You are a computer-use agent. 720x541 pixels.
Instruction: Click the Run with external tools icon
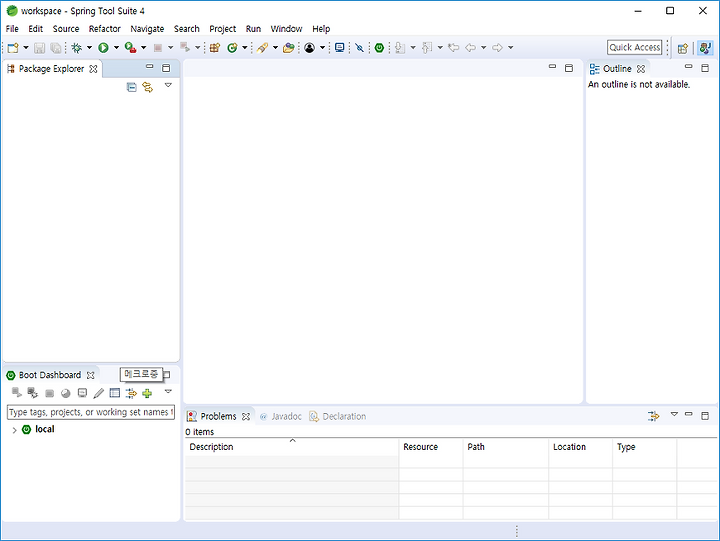[x=130, y=47]
